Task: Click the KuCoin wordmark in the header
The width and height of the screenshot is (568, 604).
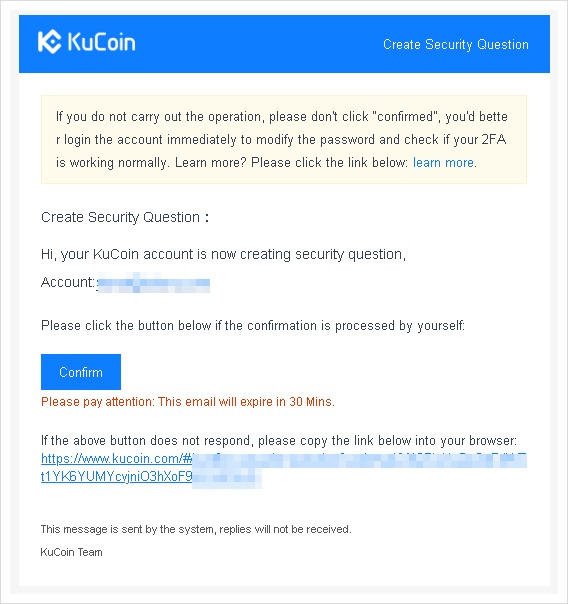Action: click(x=102, y=42)
